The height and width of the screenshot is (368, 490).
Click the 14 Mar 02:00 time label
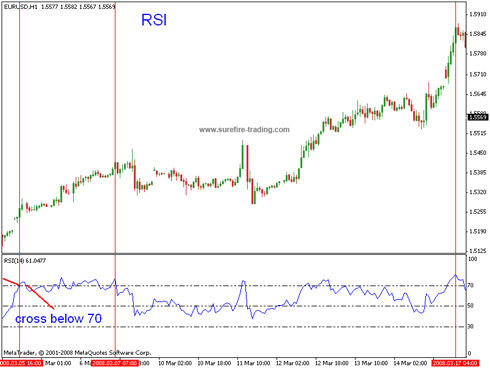(410, 363)
